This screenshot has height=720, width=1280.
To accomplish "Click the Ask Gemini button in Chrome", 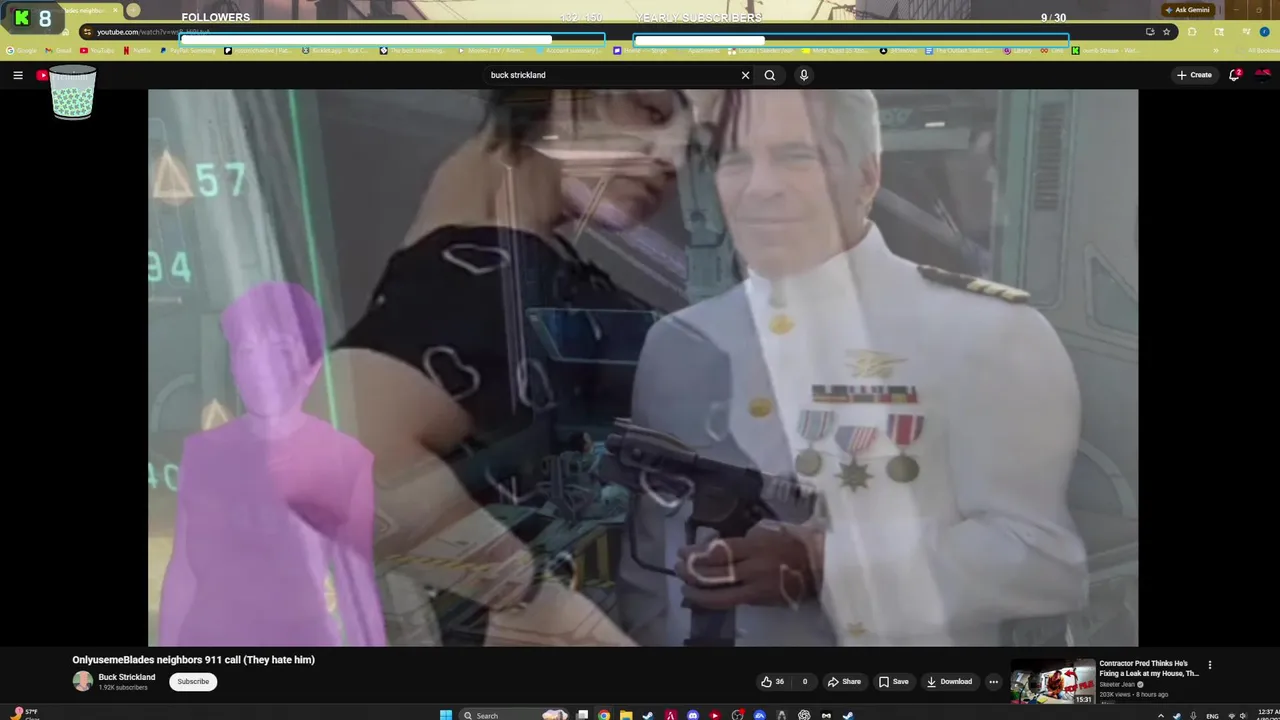I will (1187, 10).
